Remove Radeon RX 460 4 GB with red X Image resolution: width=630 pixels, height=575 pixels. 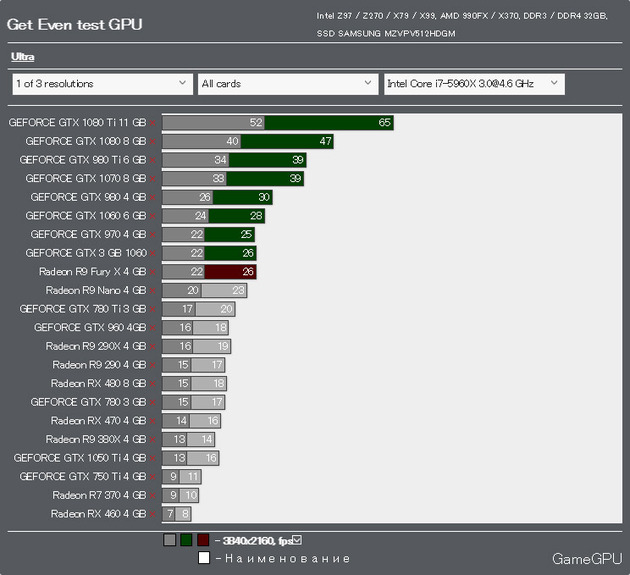point(153,514)
